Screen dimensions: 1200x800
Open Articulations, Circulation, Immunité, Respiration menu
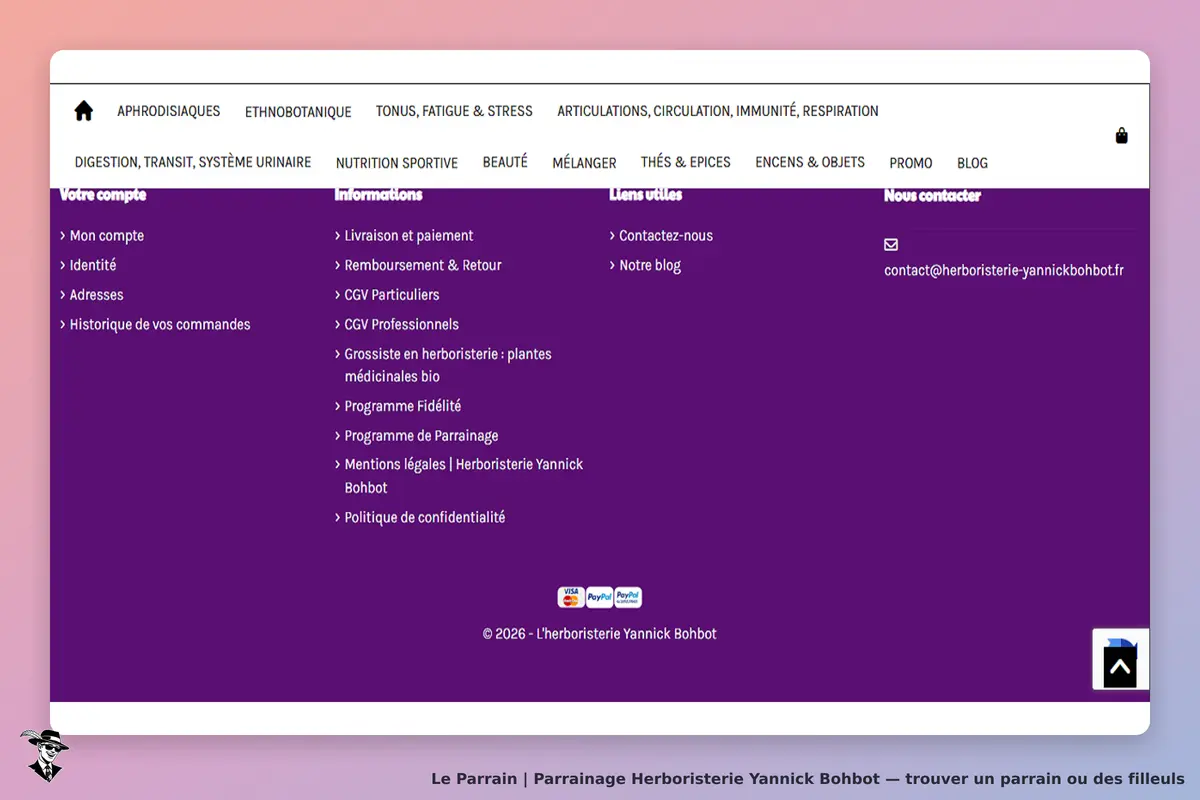click(718, 111)
